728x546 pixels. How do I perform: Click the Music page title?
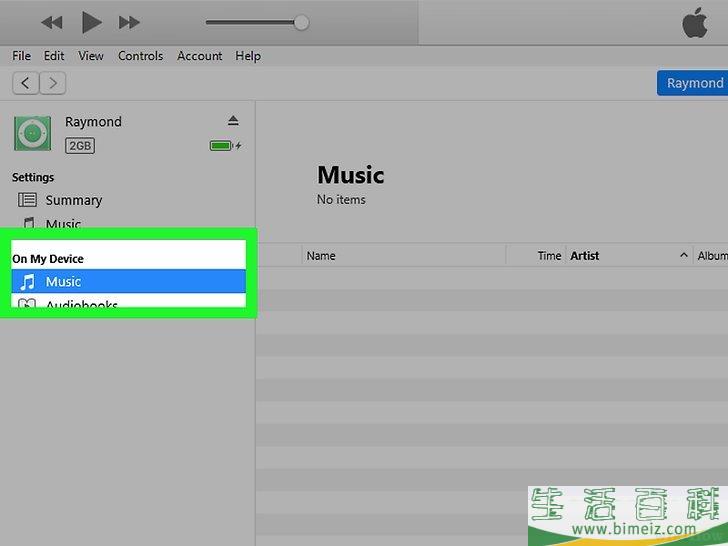(x=351, y=175)
